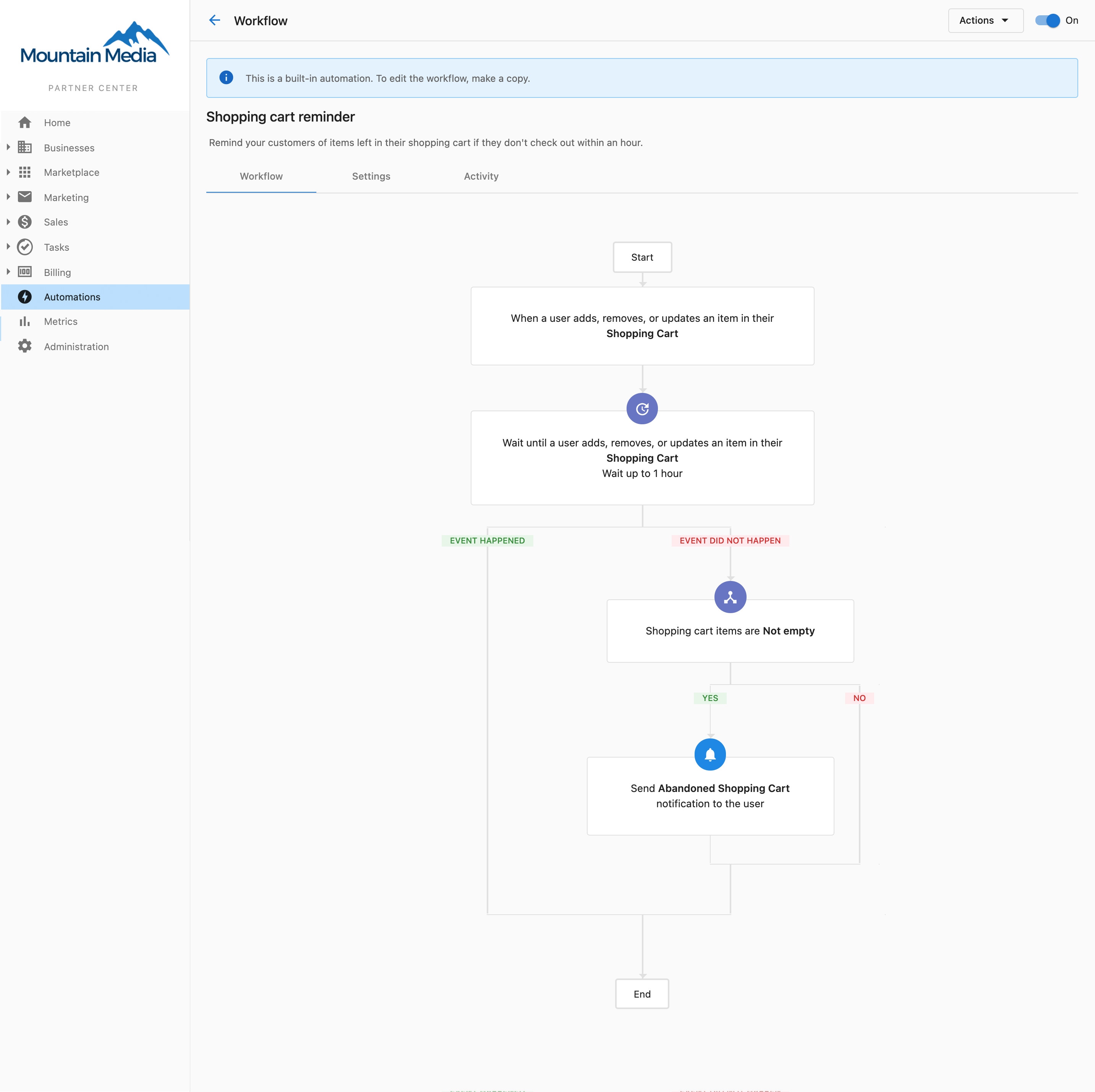Click the wait step clock icon
1095x1092 pixels.
tap(642, 409)
